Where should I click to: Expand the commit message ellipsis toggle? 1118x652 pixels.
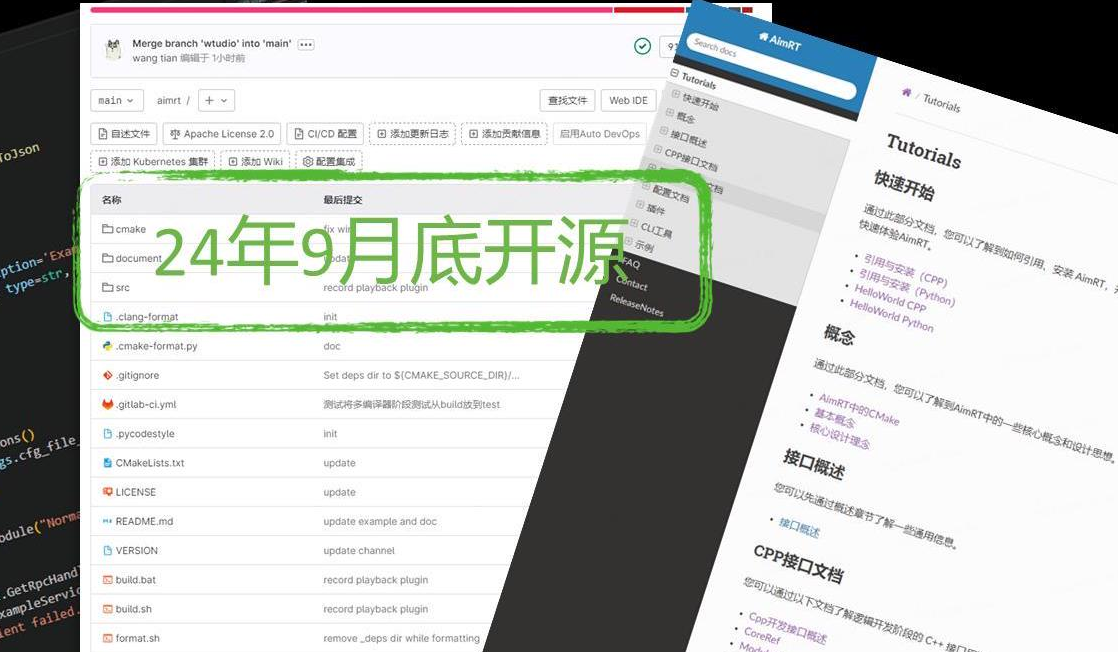tap(306, 45)
